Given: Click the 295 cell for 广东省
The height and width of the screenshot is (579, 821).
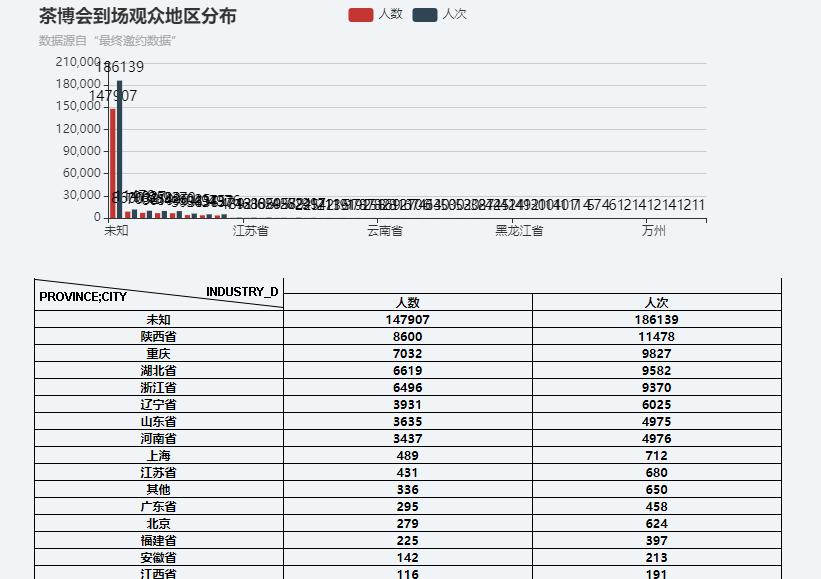Looking at the screenshot, I should pos(407,507).
